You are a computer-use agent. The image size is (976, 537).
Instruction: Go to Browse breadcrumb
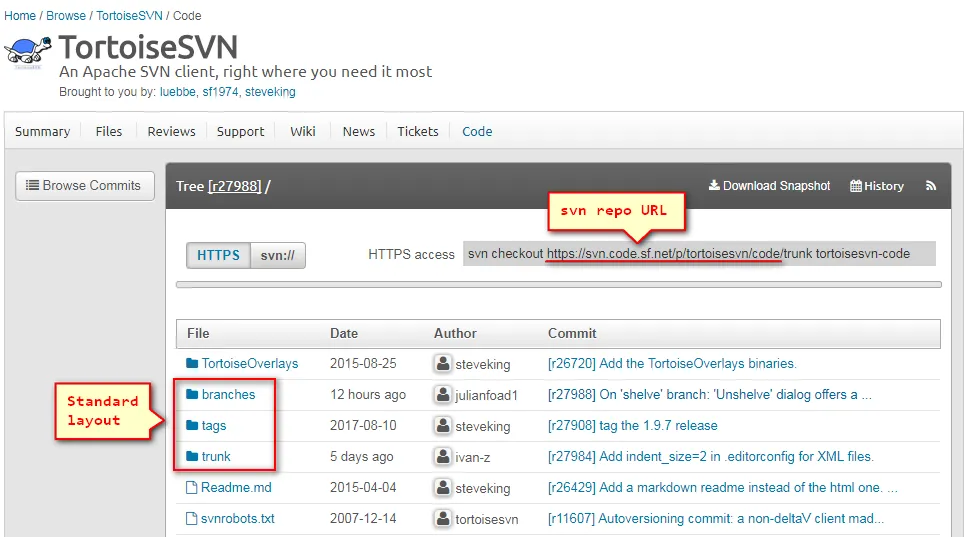(x=66, y=16)
